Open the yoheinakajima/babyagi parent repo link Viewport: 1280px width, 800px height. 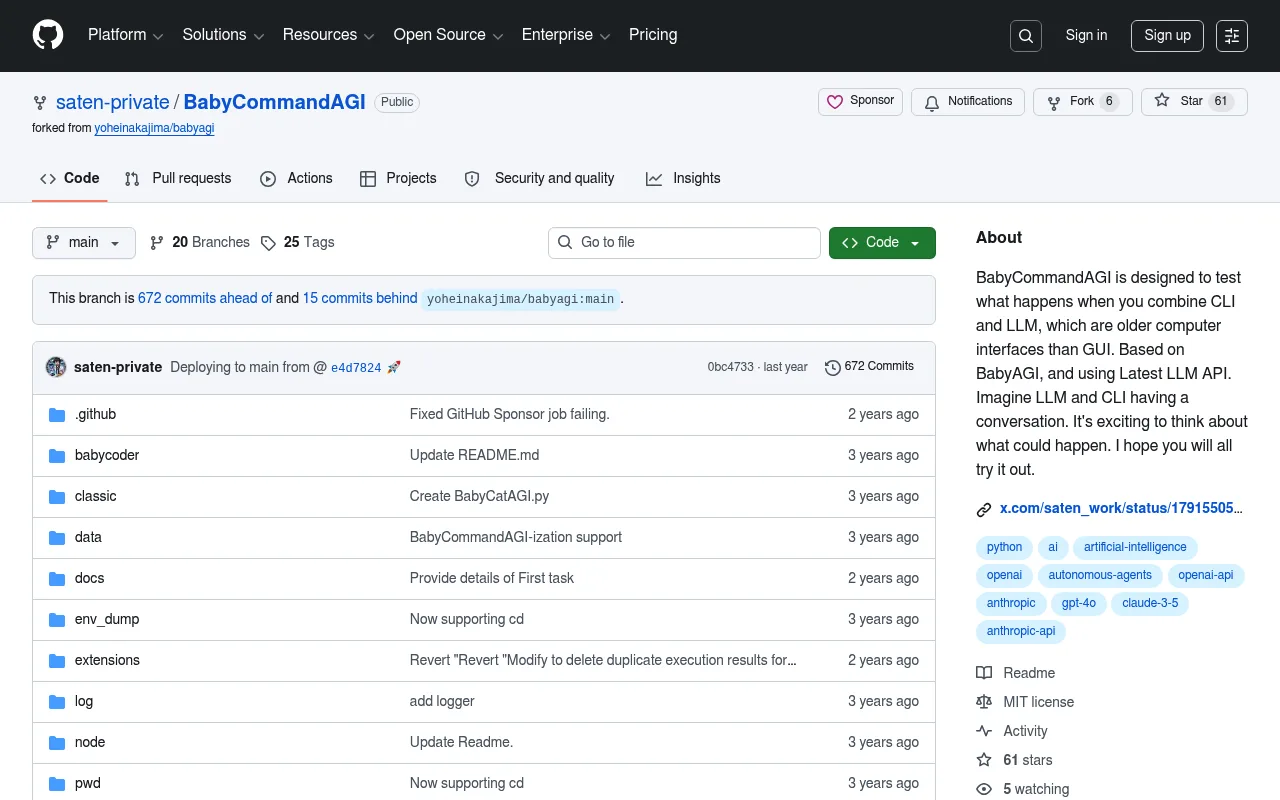[x=155, y=128]
